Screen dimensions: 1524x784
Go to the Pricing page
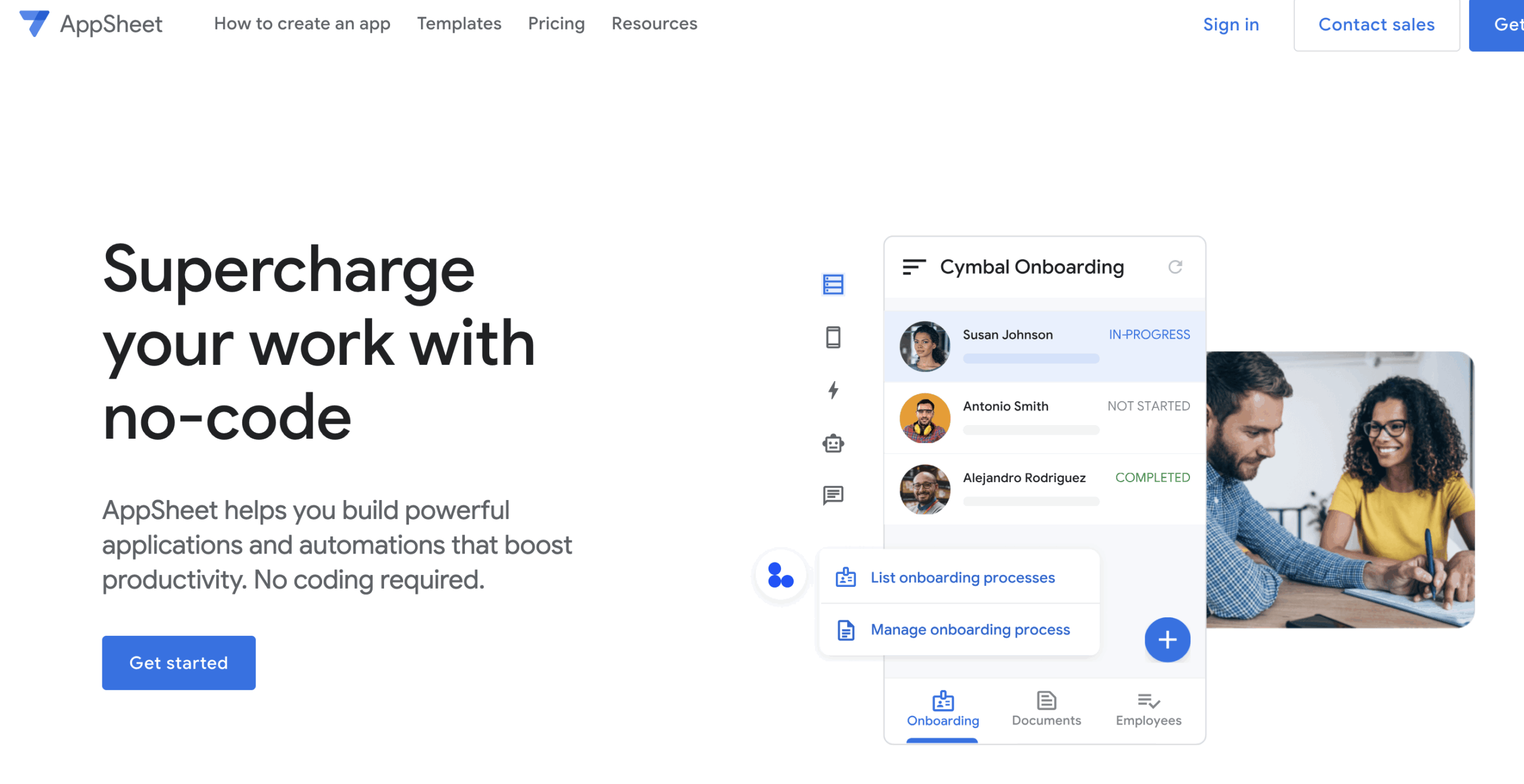(x=556, y=24)
